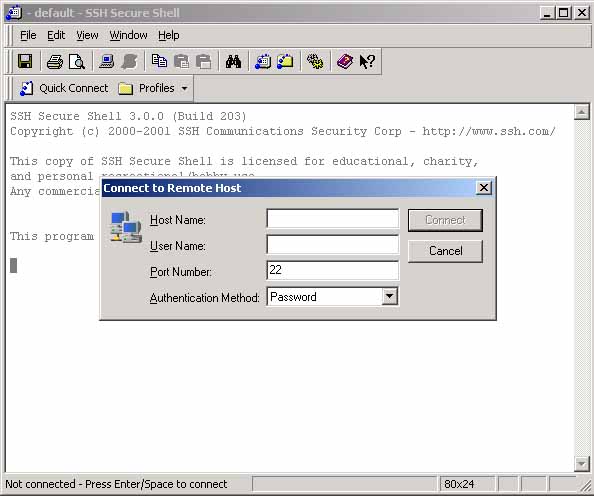Open Print Preview from the toolbar
This screenshot has width=594, height=496.
pos(77,61)
